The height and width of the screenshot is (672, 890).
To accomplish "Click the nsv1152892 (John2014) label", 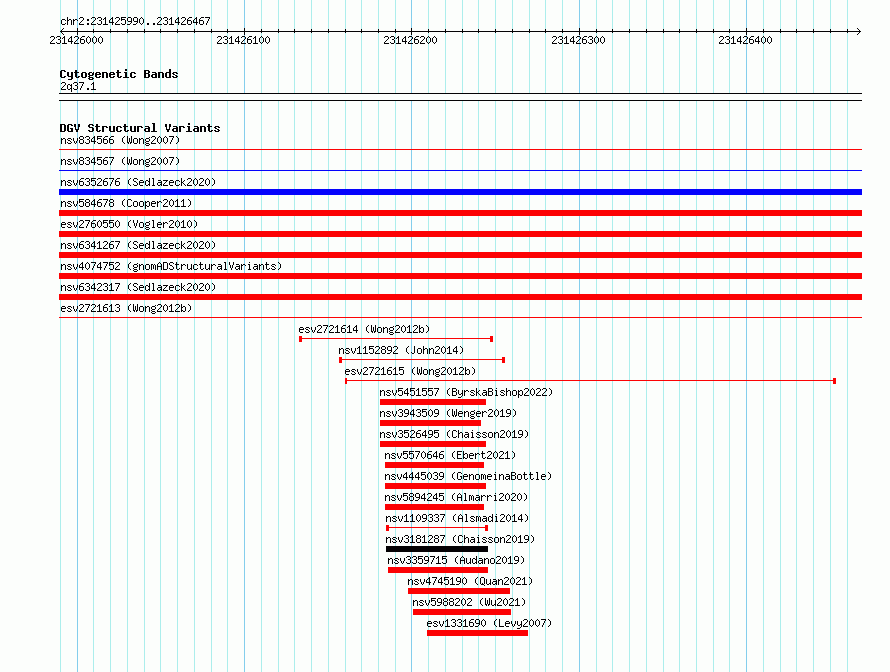I will (x=401, y=350).
